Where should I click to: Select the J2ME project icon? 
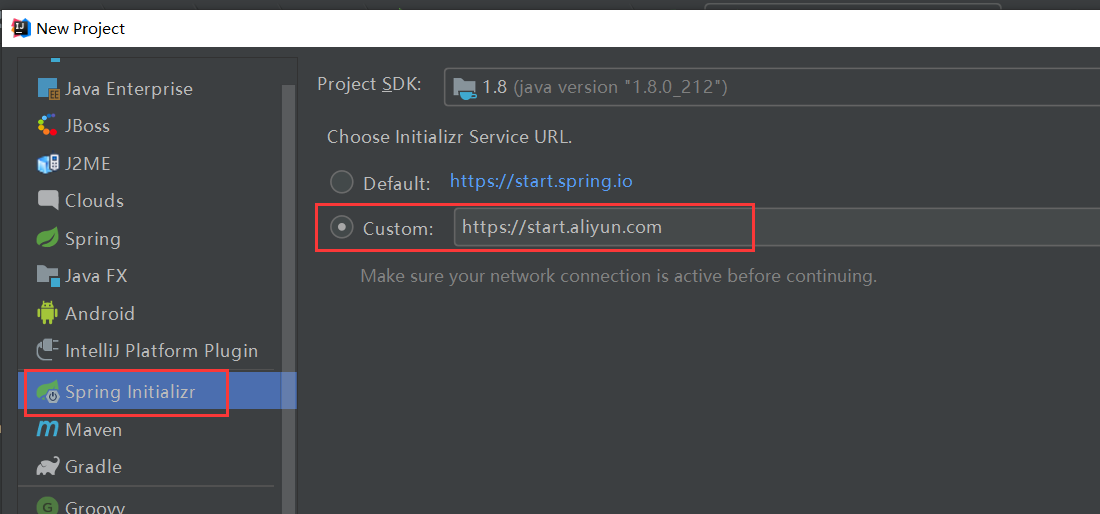click(48, 163)
